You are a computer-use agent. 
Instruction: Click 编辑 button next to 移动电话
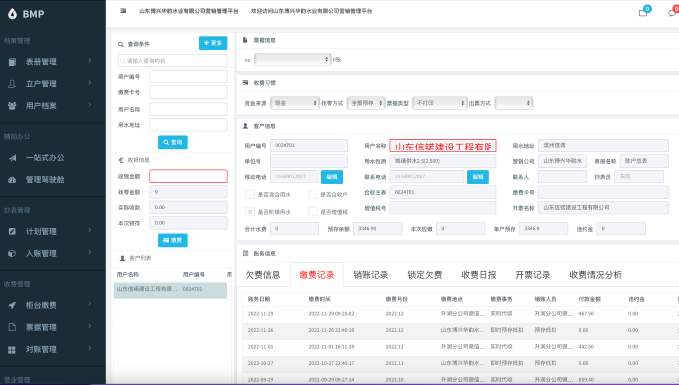click(332, 177)
